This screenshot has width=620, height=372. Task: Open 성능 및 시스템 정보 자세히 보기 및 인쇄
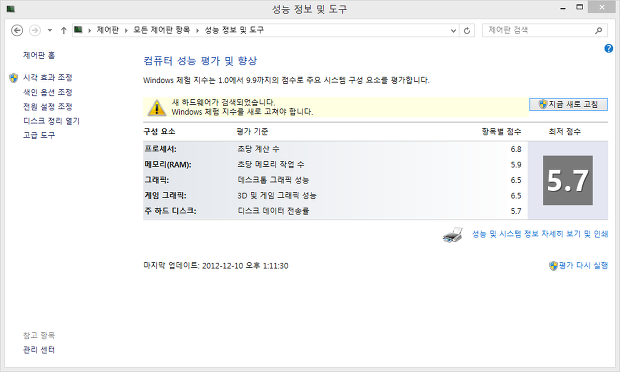pos(540,234)
